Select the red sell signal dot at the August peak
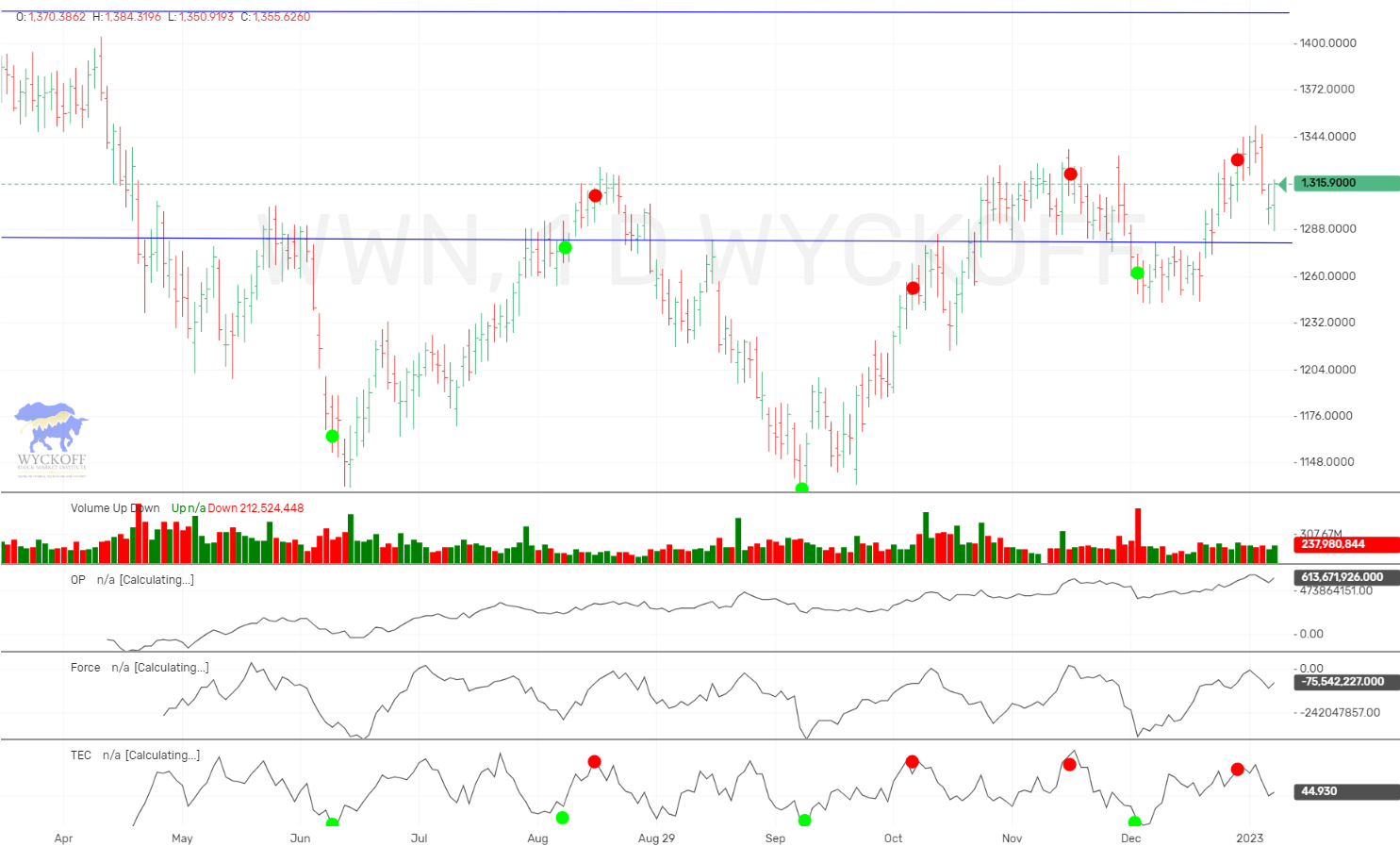 click(594, 195)
